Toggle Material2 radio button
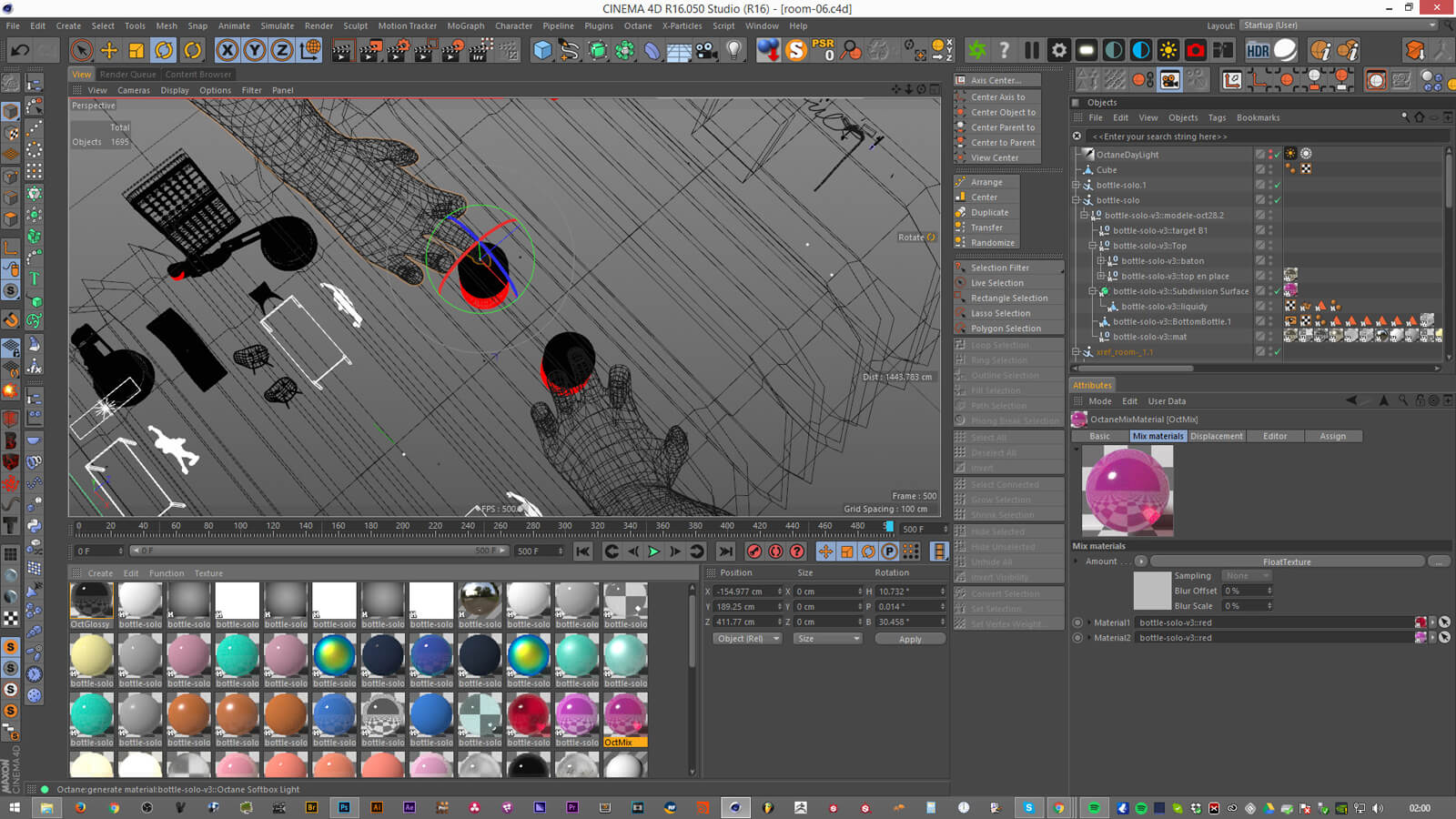The height and width of the screenshot is (819, 1456). pos(1077,638)
